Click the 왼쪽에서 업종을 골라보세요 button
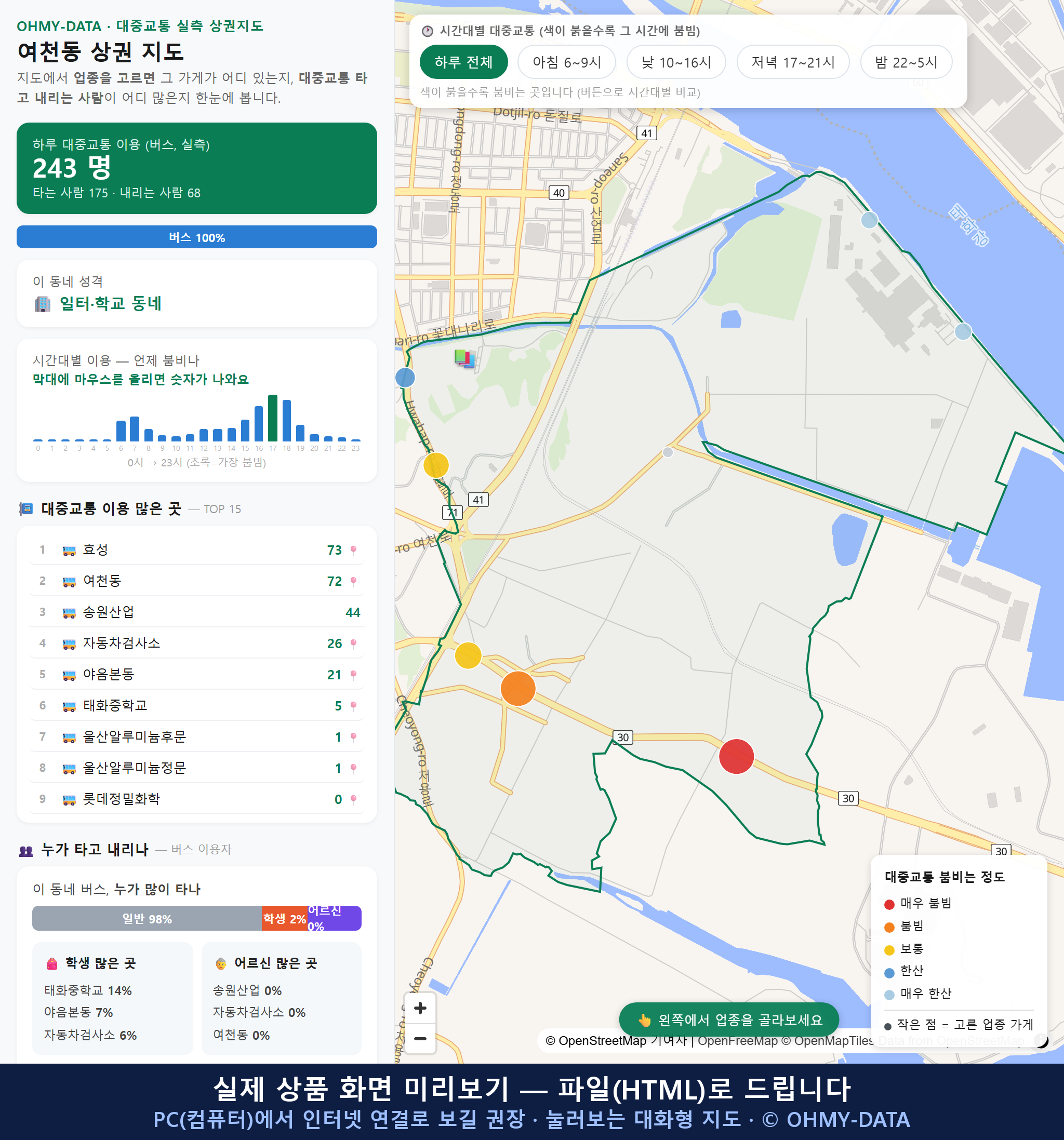 coord(729,1020)
